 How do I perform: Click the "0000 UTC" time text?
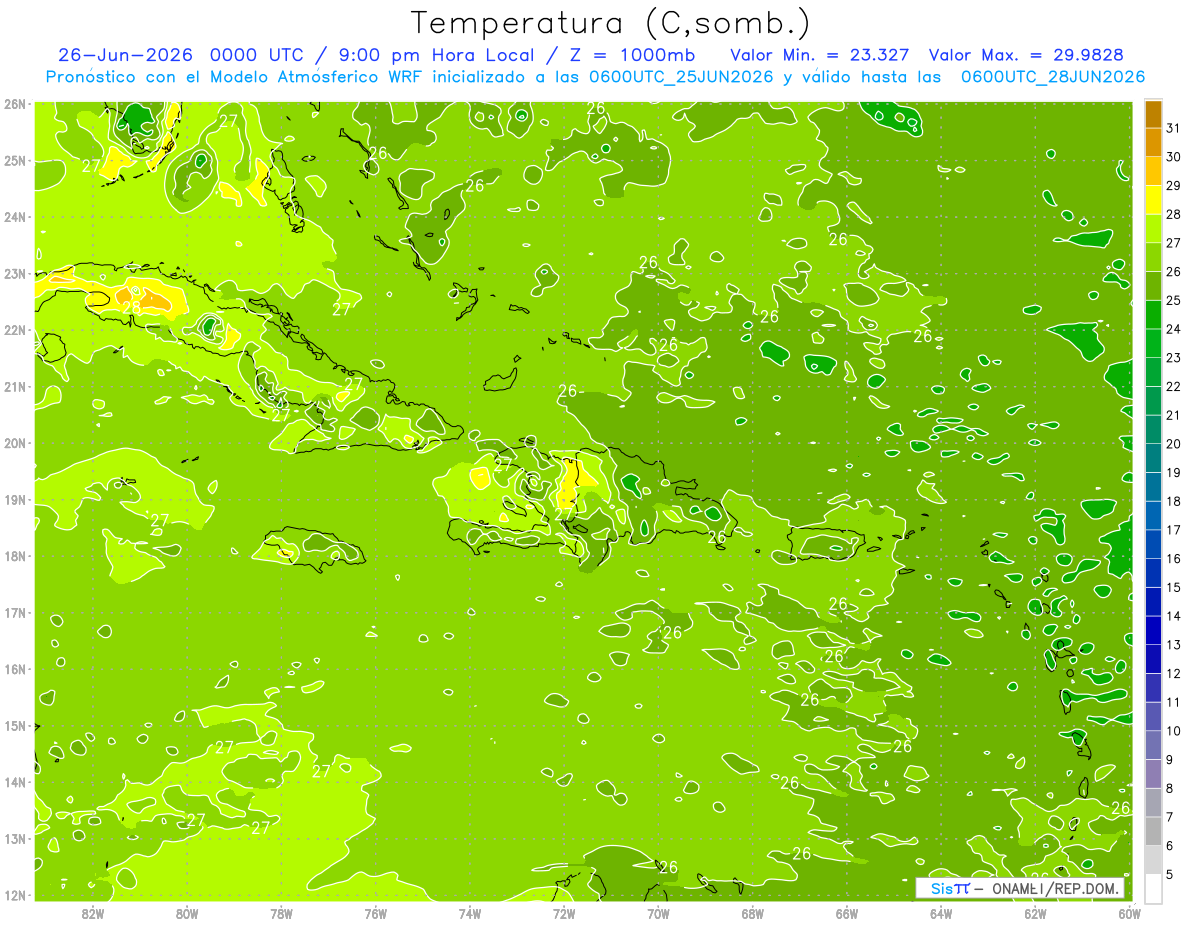pos(258,55)
